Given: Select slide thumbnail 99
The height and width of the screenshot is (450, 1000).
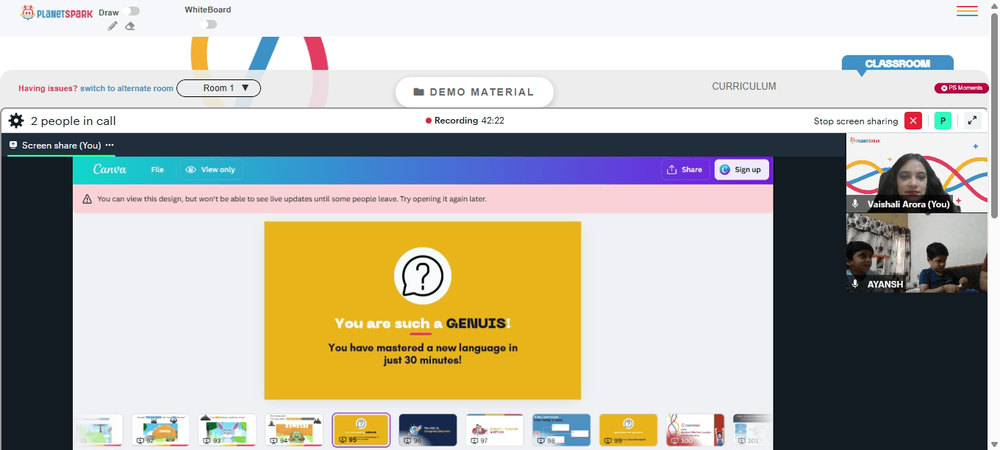Looking at the screenshot, I should [x=629, y=430].
